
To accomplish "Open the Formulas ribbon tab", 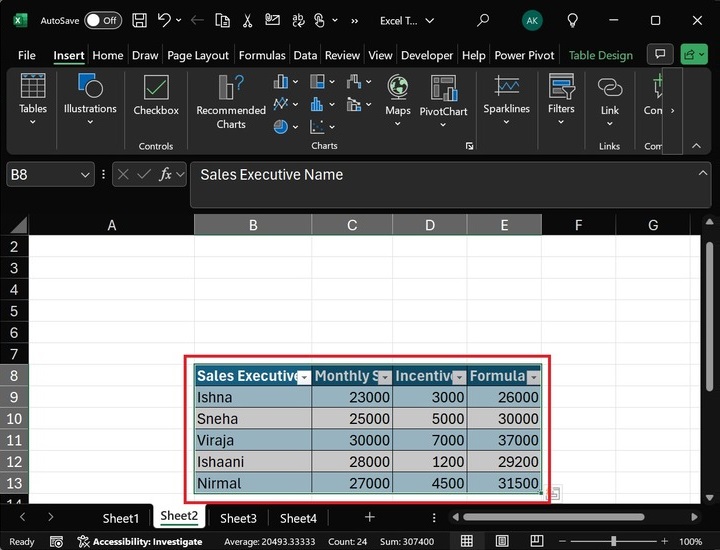I will click(262, 56).
